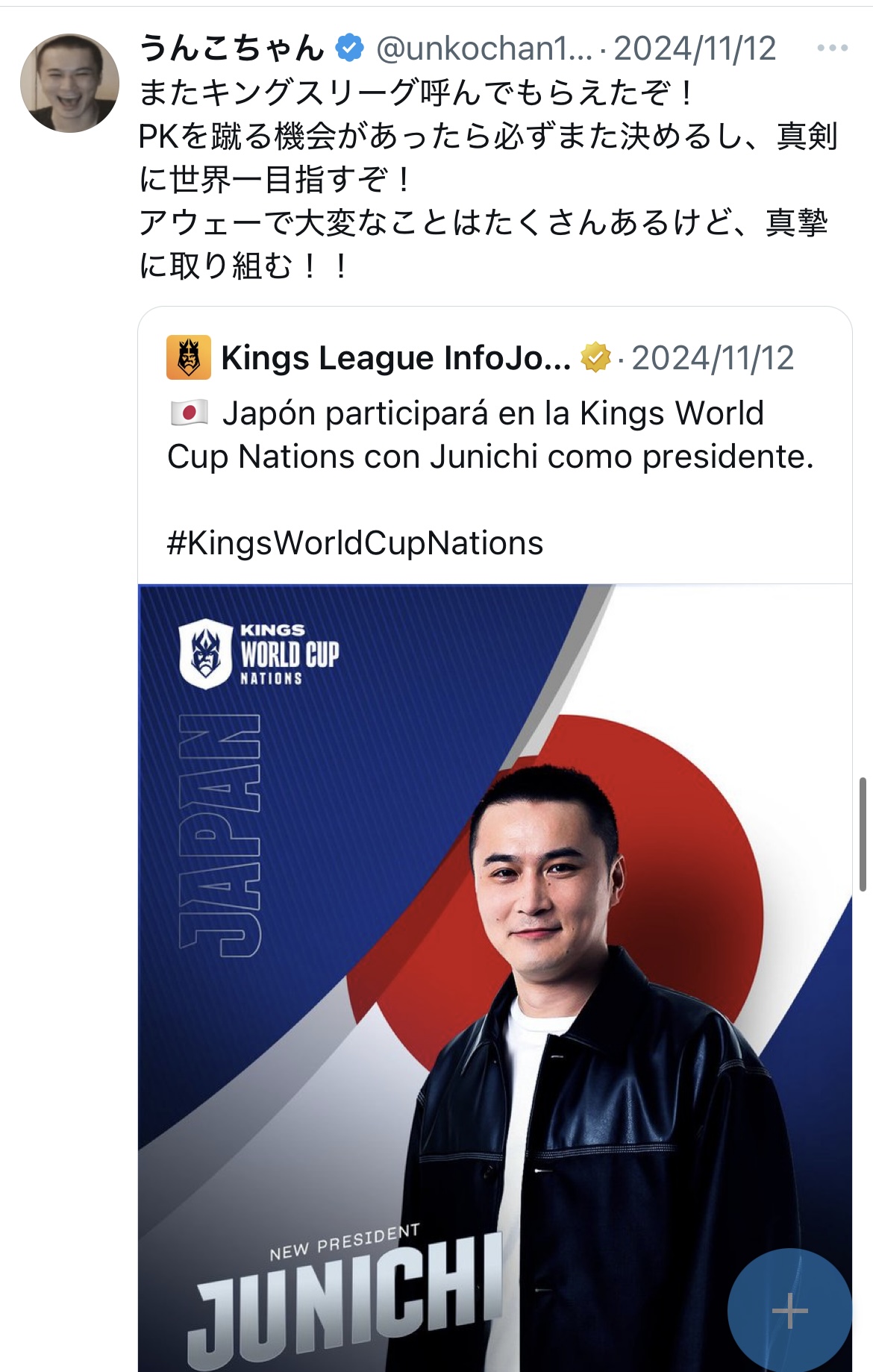Tap the gold verified badge on Kings League
Screen dimensions: 873x1372
click(x=596, y=358)
